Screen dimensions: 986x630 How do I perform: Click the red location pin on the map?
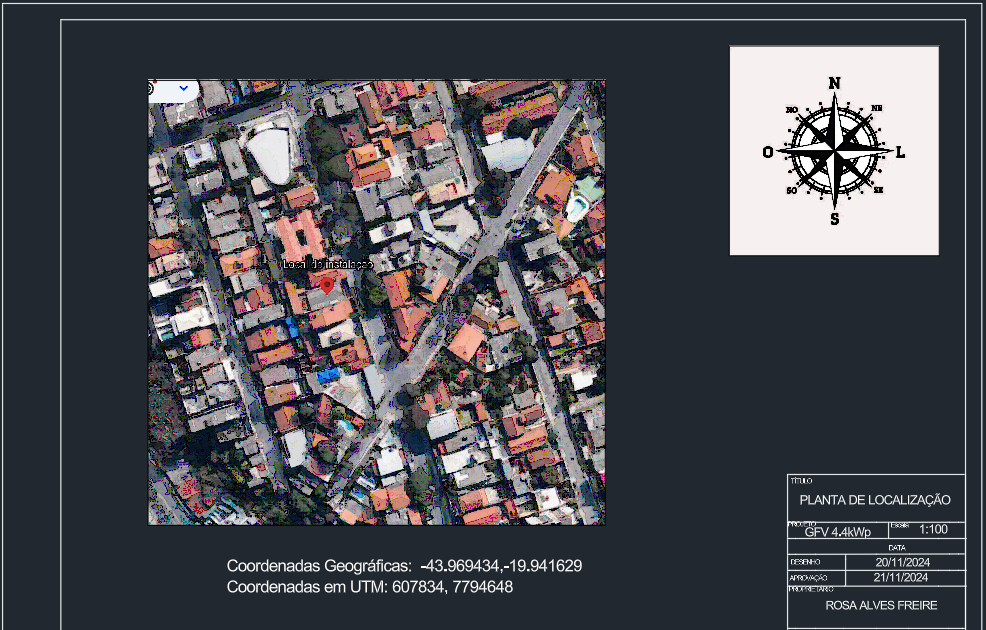pos(327,285)
